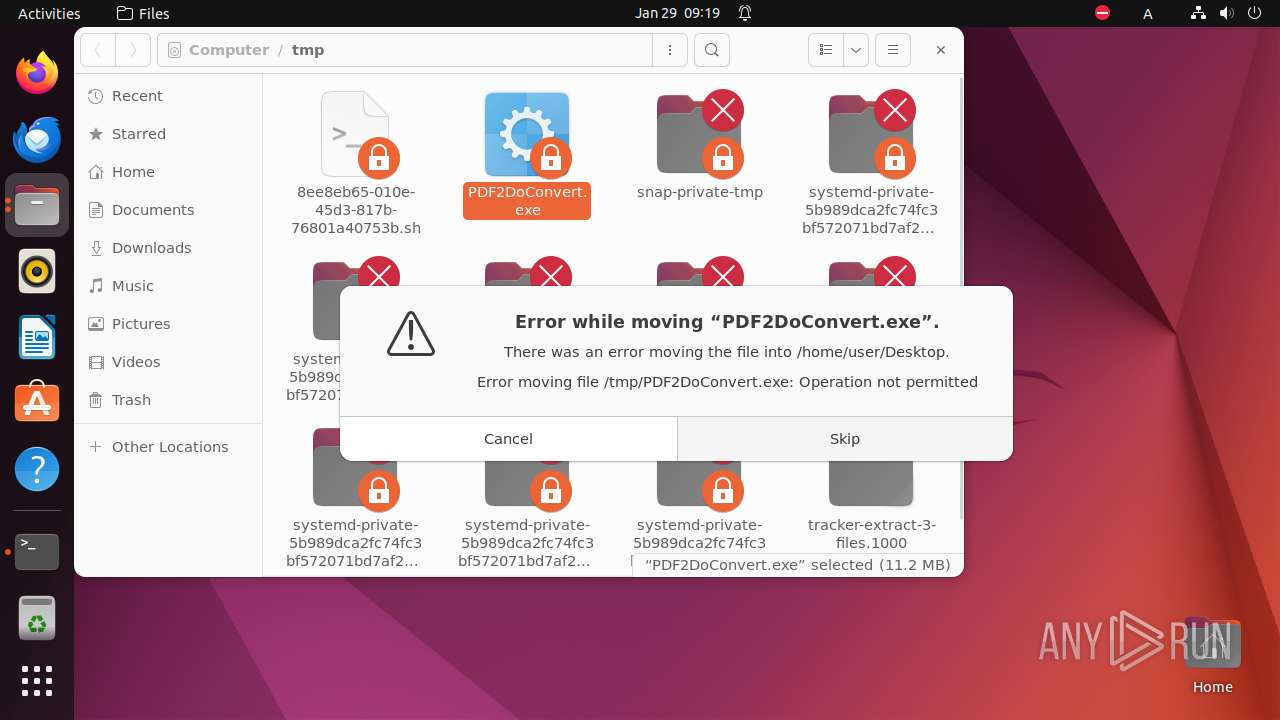Open the search in Files

[x=712, y=50]
